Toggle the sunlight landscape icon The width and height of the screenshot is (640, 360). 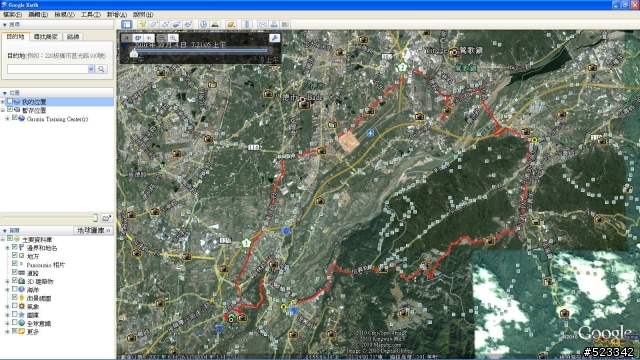(x=215, y=24)
